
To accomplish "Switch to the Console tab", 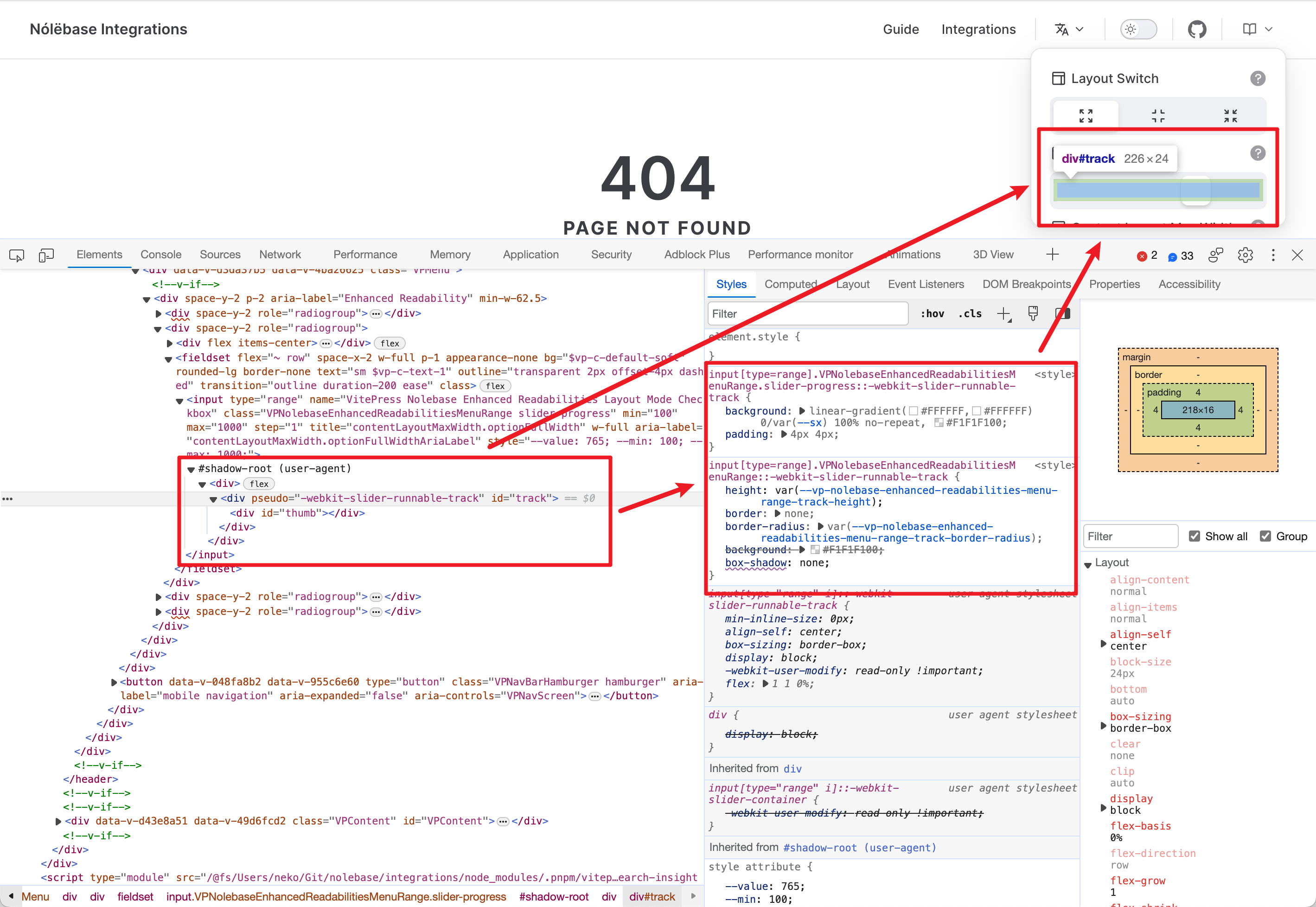I will coord(161,255).
